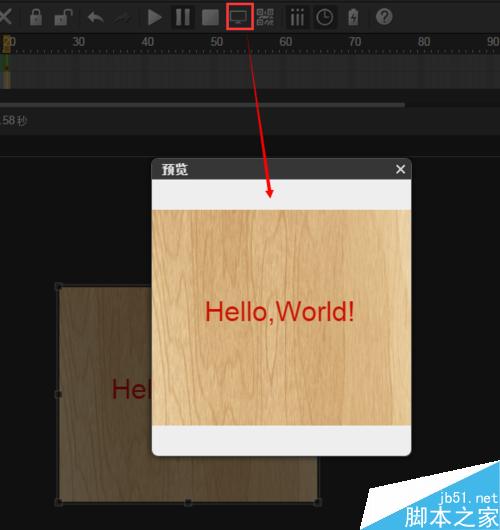Open the clock timing icon

pos(325,17)
